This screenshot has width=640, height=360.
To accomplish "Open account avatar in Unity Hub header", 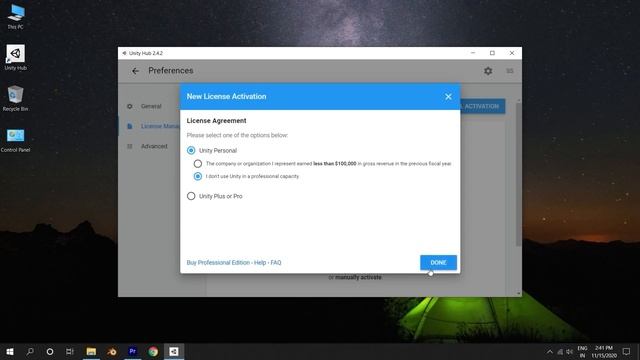I will click(x=509, y=71).
